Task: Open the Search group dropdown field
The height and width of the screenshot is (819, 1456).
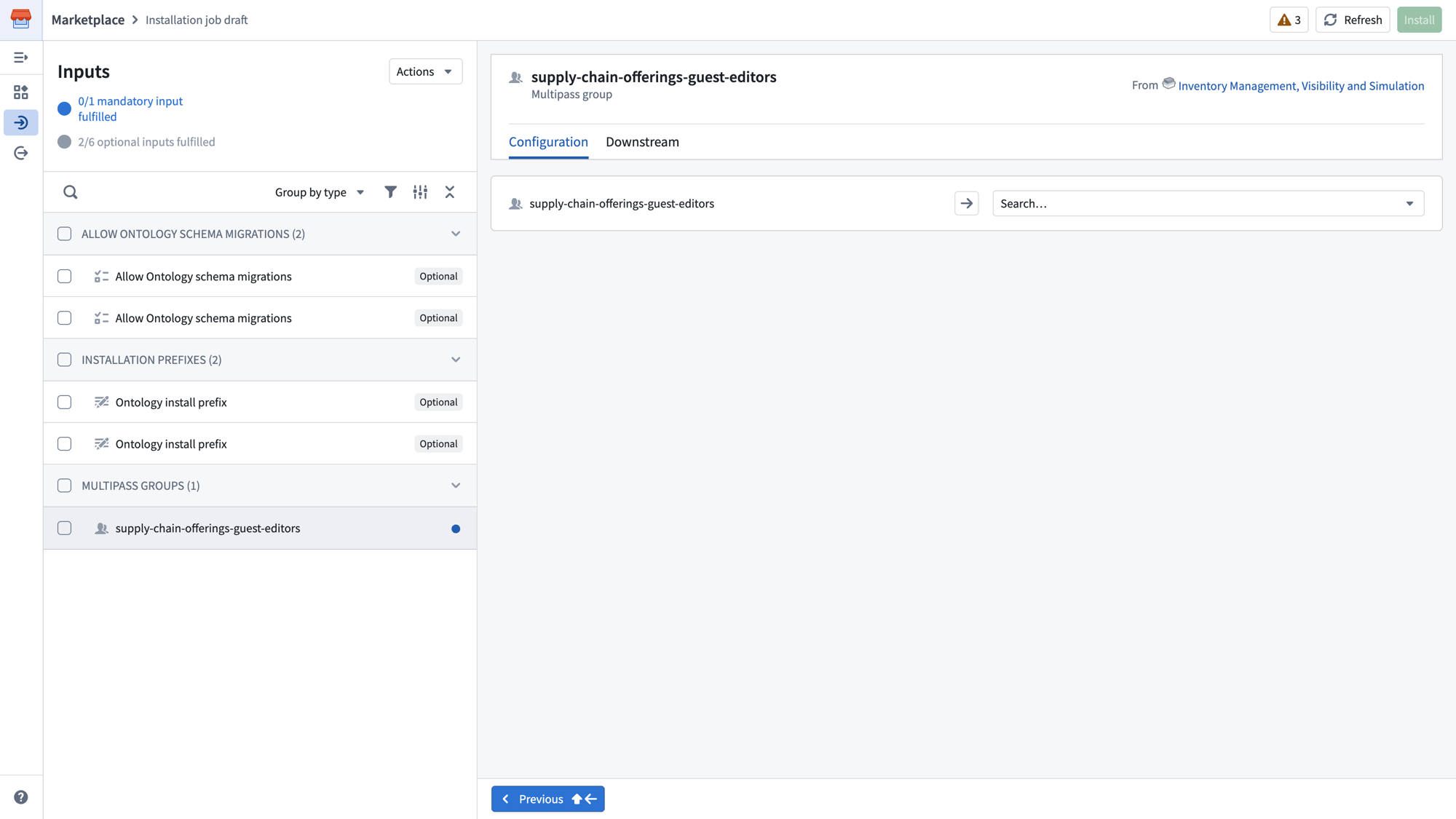Action: pos(1208,203)
